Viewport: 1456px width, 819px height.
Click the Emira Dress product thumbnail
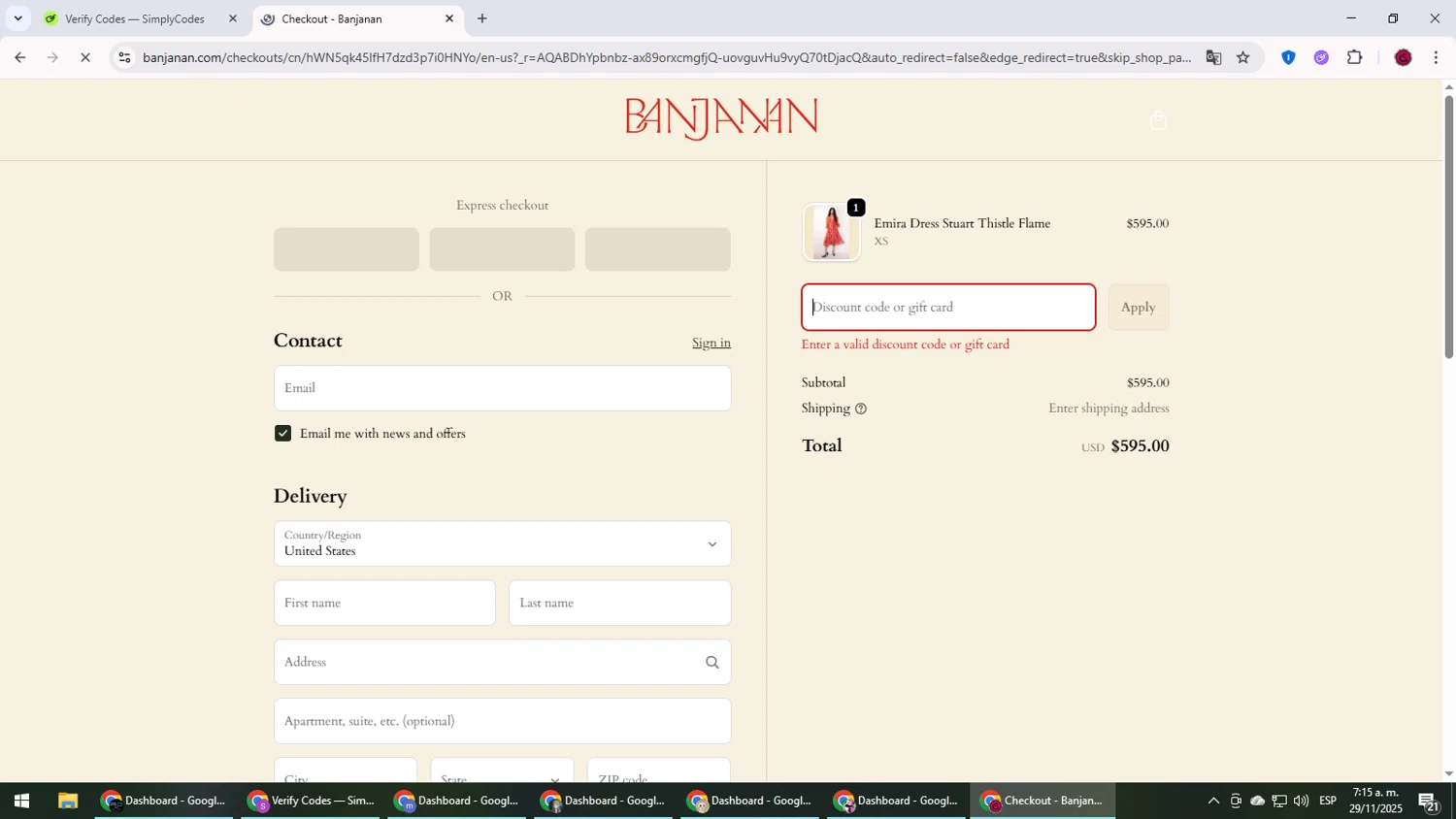tap(831, 233)
